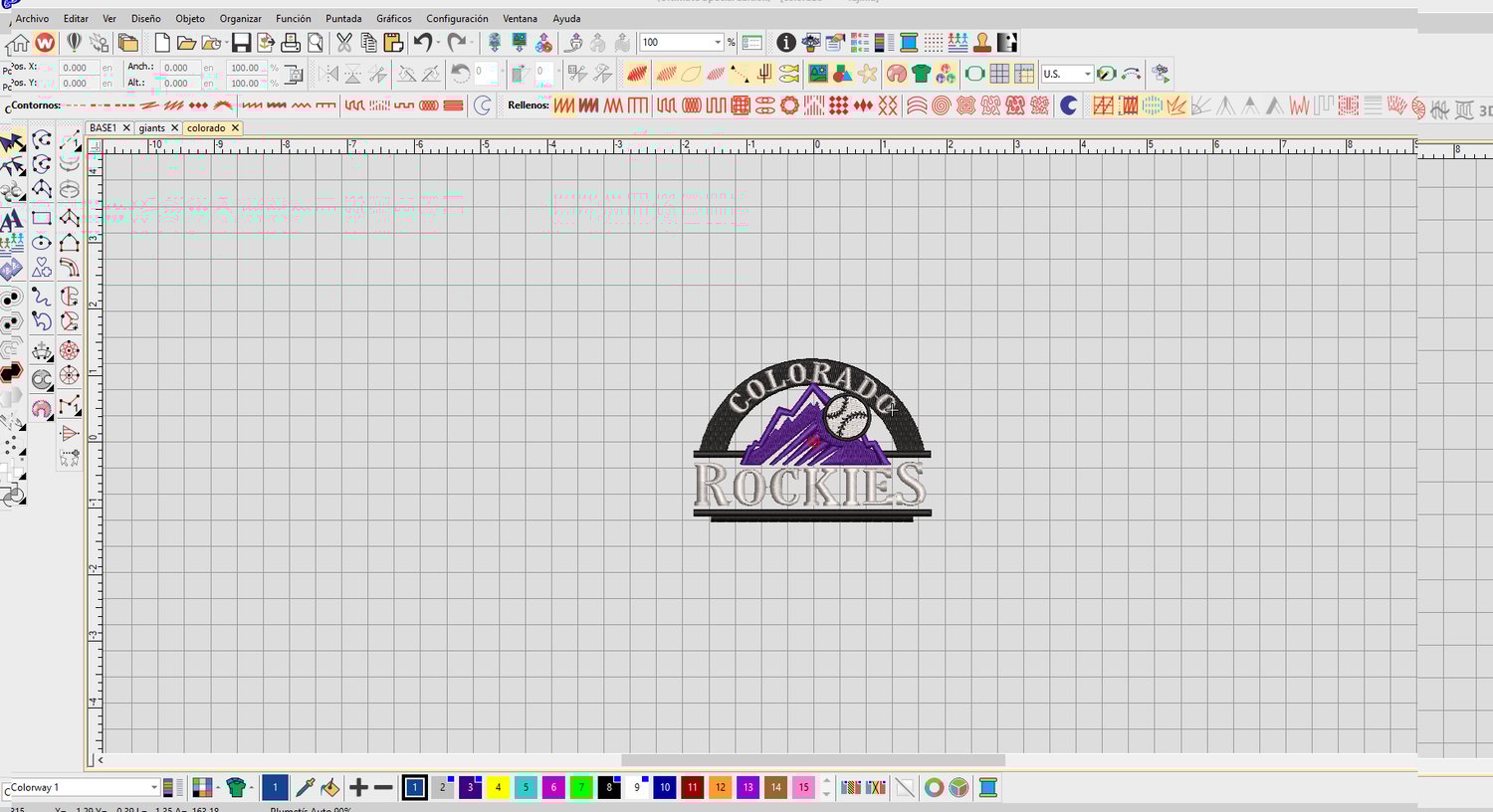This screenshot has width=1493, height=812.
Task: Select green color swatch 7
Action: click(x=581, y=787)
